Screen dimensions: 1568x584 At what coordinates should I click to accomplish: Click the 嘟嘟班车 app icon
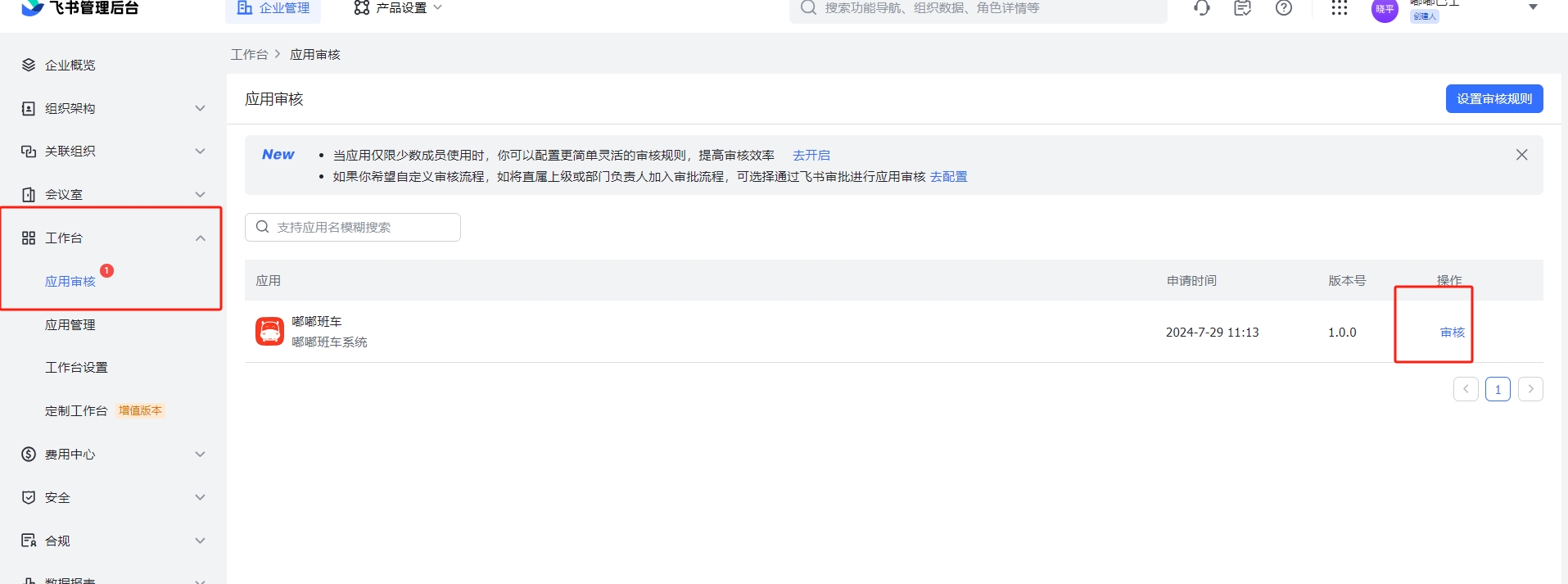tap(269, 331)
